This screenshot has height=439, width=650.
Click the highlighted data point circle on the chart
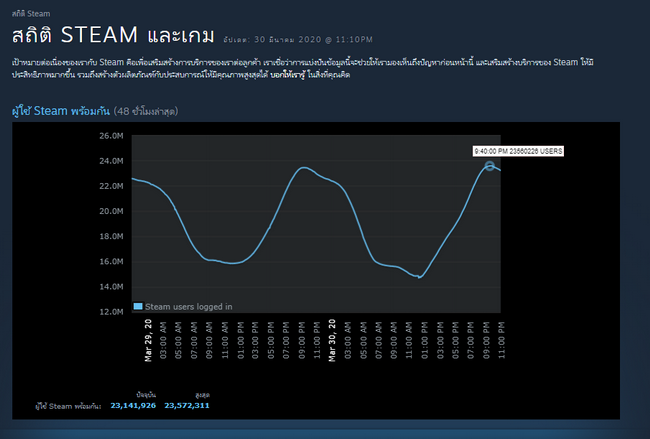pyautogui.click(x=490, y=166)
